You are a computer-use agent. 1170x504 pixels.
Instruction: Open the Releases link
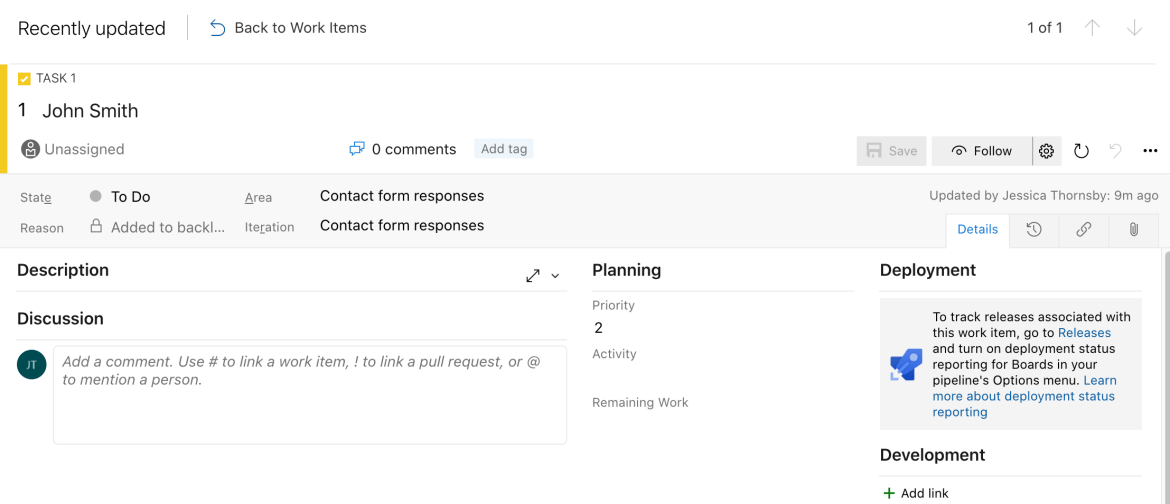(1084, 333)
